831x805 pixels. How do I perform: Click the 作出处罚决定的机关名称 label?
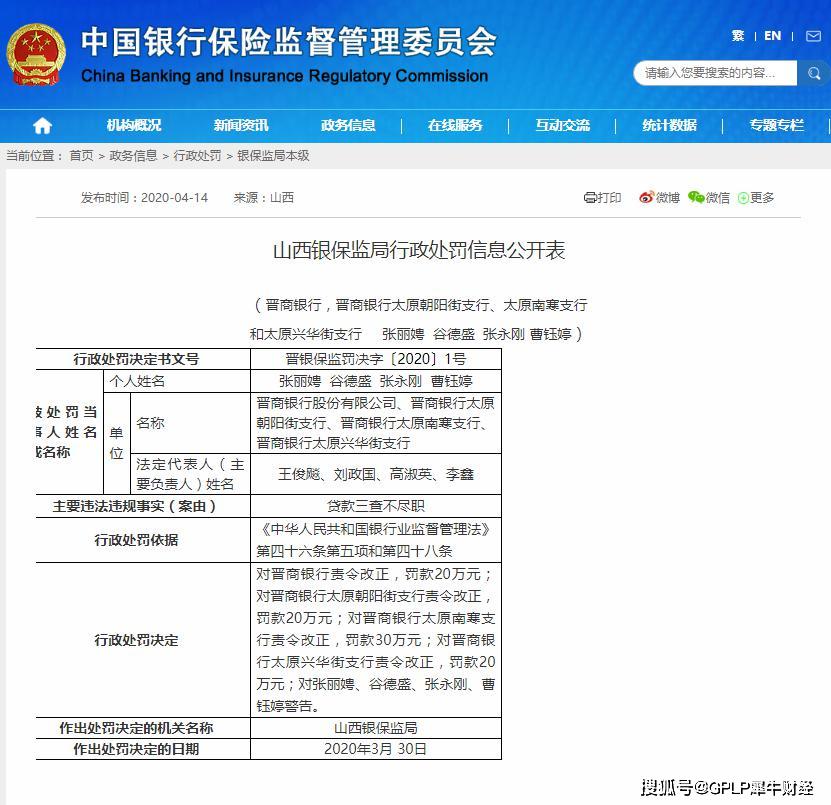tap(136, 728)
